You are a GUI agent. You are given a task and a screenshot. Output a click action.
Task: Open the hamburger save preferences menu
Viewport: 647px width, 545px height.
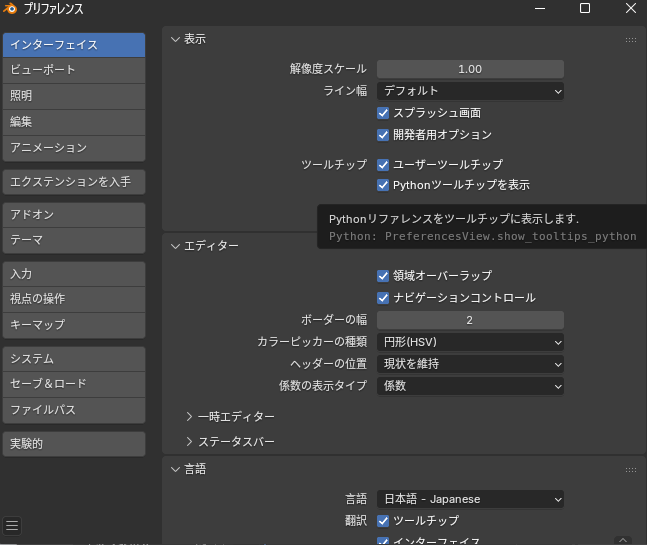pyautogui.click(x=12, y=526)
